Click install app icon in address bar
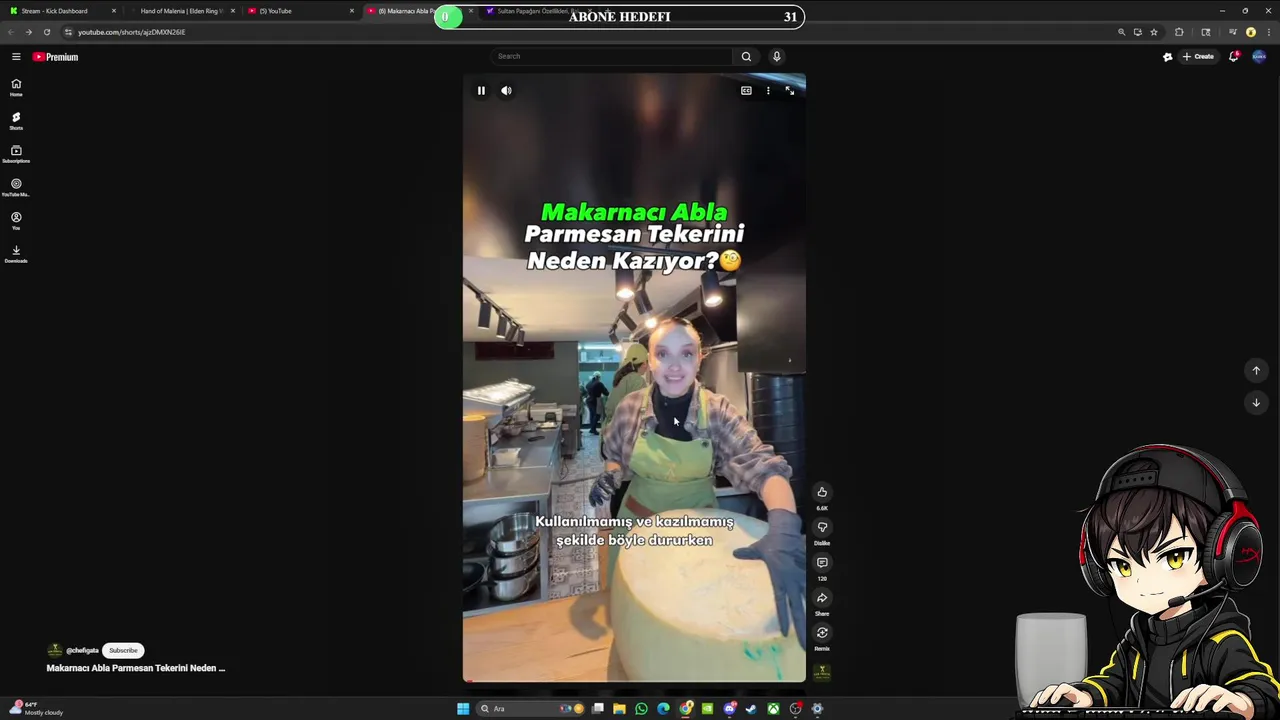Screen dimensions: 1280x720 [1137, 32]
